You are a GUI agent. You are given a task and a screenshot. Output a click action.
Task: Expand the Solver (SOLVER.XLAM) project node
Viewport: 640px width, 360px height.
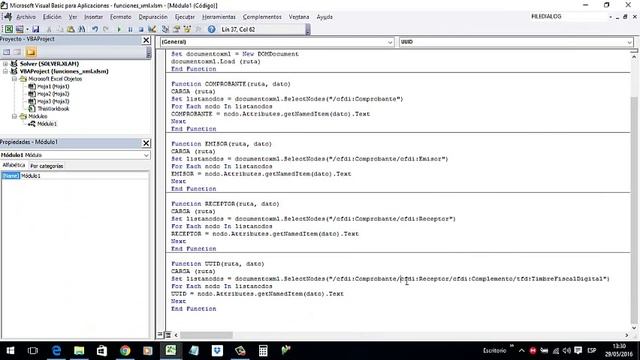pyautogui.click(x=5, y=64)
